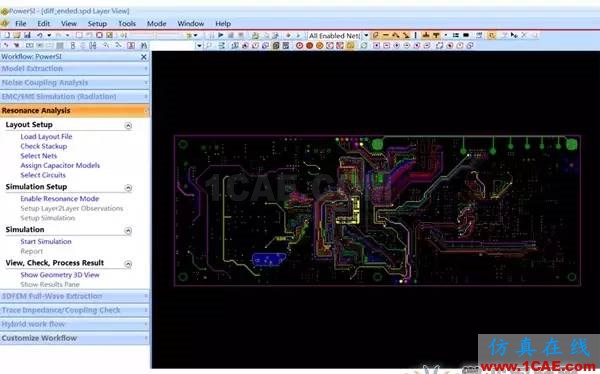Viewport: 600px width, 374px height.
Task: Click the New file icon in toolbar
Action: point(7,35)
